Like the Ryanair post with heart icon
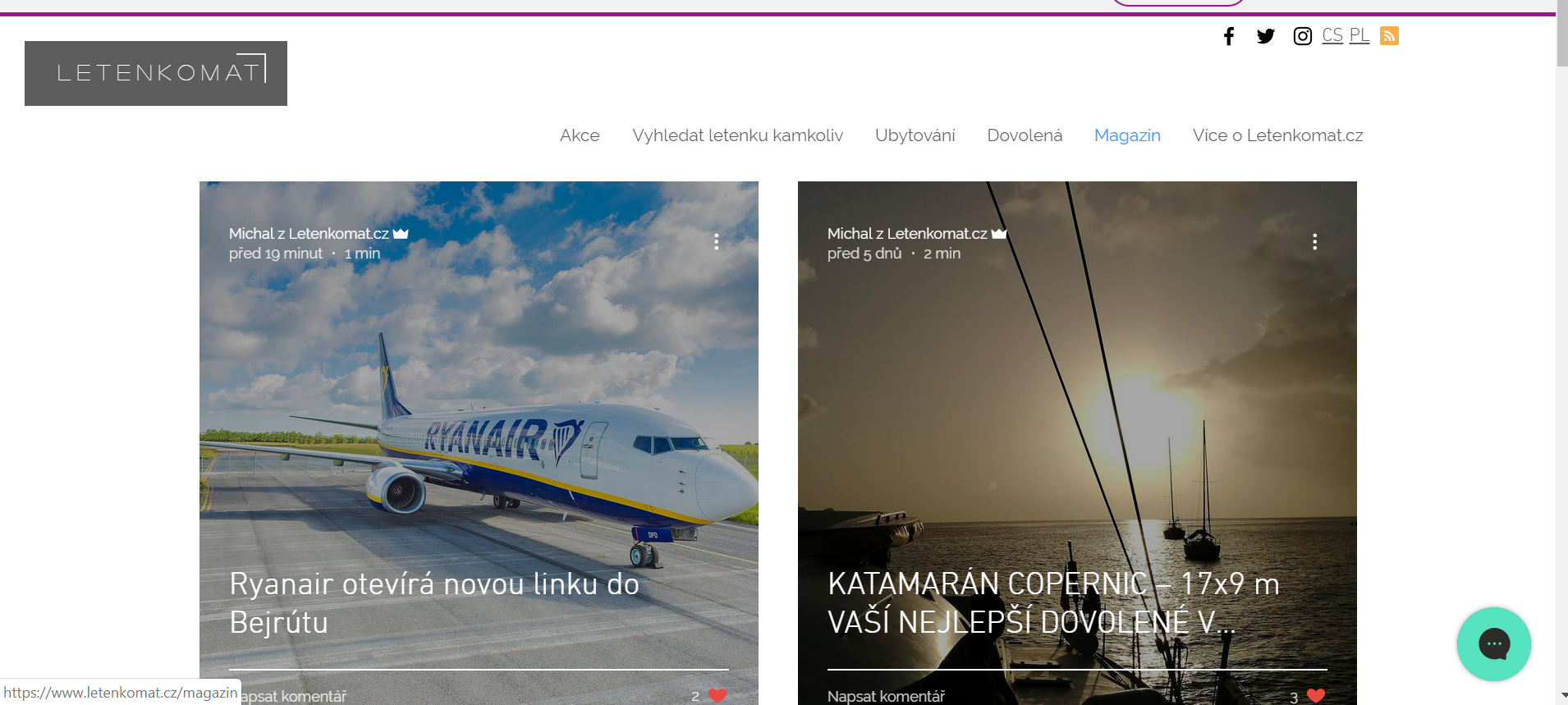 (718, 696)
